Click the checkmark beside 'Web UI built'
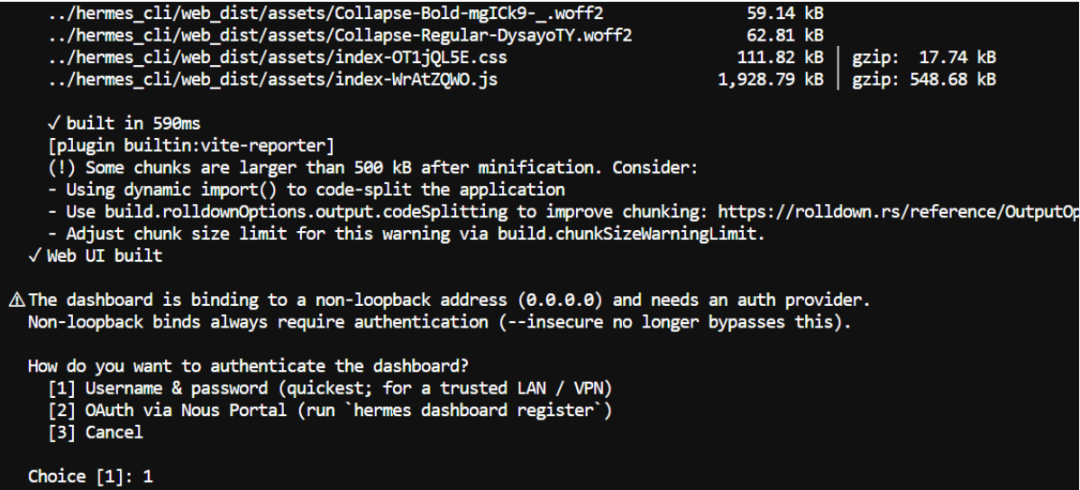 coord(36,256)
